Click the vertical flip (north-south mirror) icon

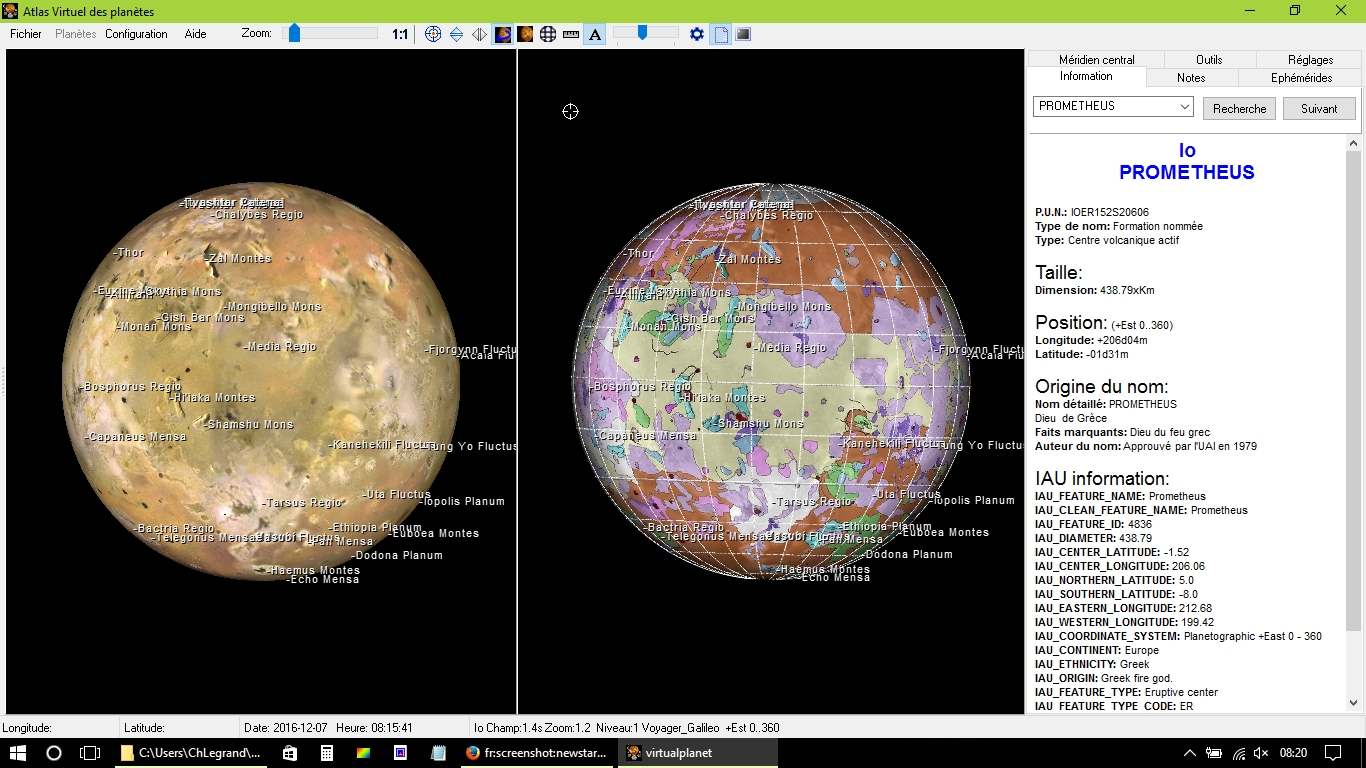[456, 34]
